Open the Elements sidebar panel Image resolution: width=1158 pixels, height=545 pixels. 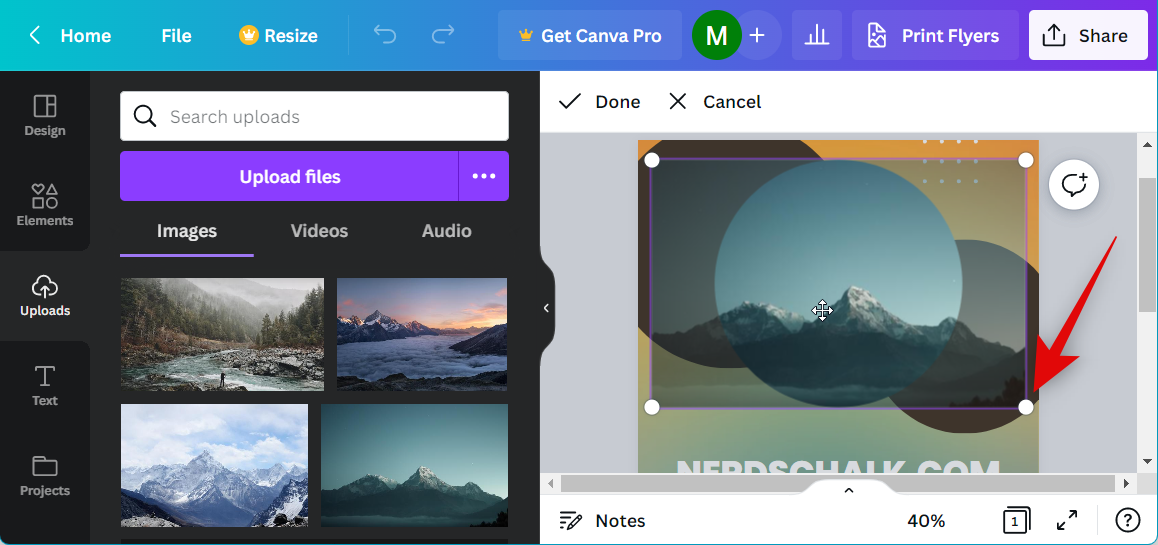pyautogui.click(x=45, y=205)
